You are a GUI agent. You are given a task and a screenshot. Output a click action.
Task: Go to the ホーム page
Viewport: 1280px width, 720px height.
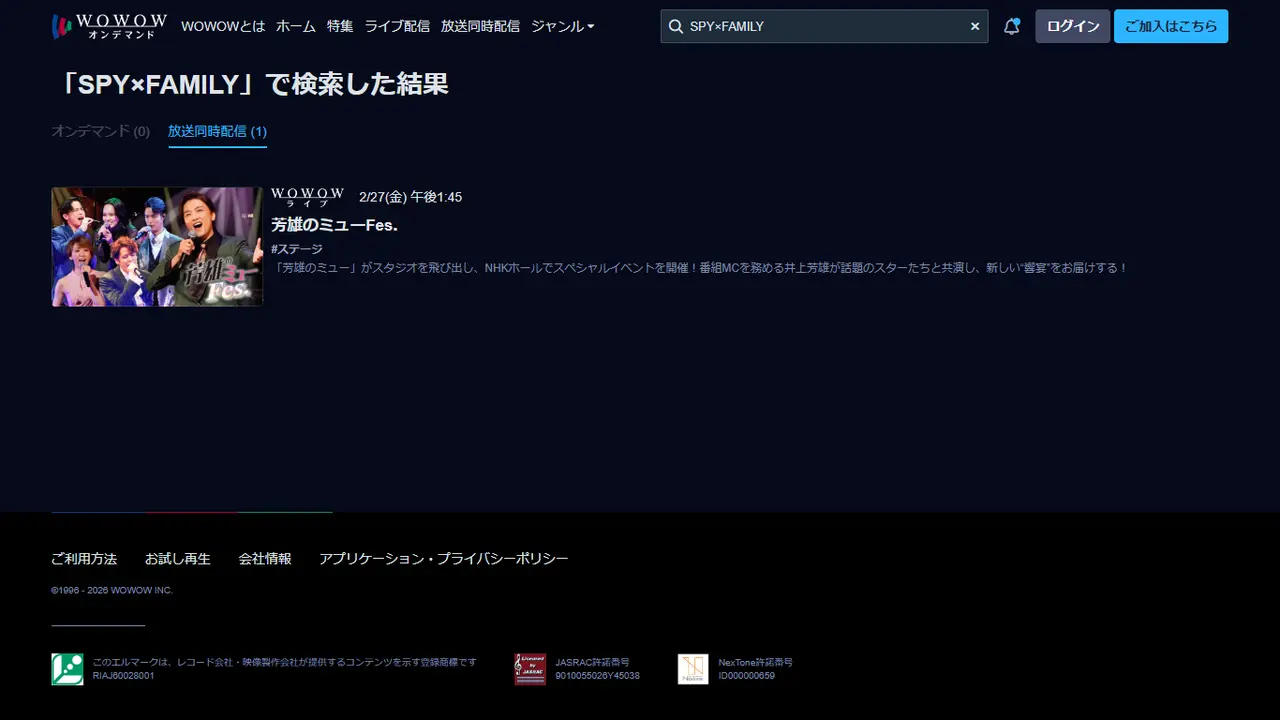click(295, 26)
